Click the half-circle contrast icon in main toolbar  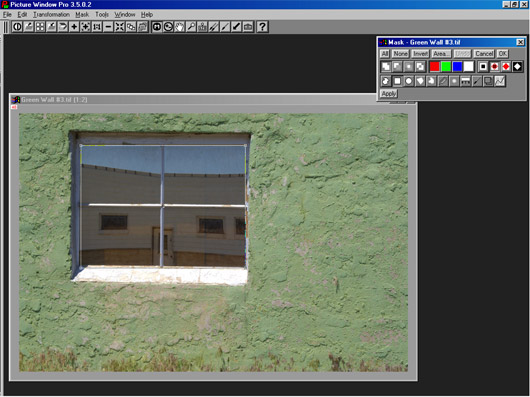(17, 27)
